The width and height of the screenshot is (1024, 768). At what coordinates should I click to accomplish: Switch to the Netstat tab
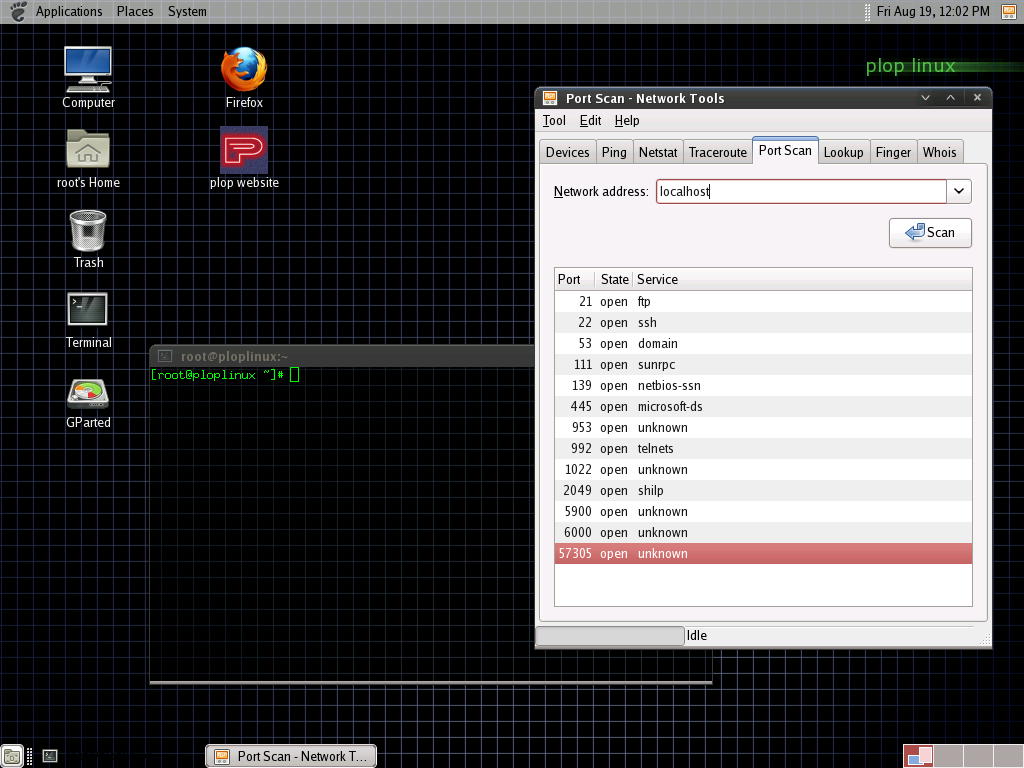point(658,152)
